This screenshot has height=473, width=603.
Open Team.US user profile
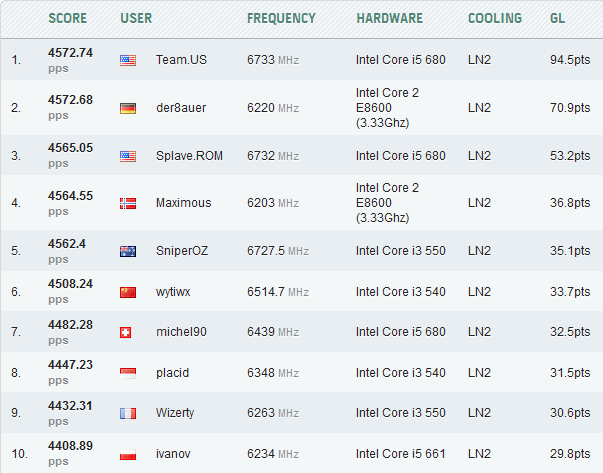pyautogui.click(x=181, y=60)
